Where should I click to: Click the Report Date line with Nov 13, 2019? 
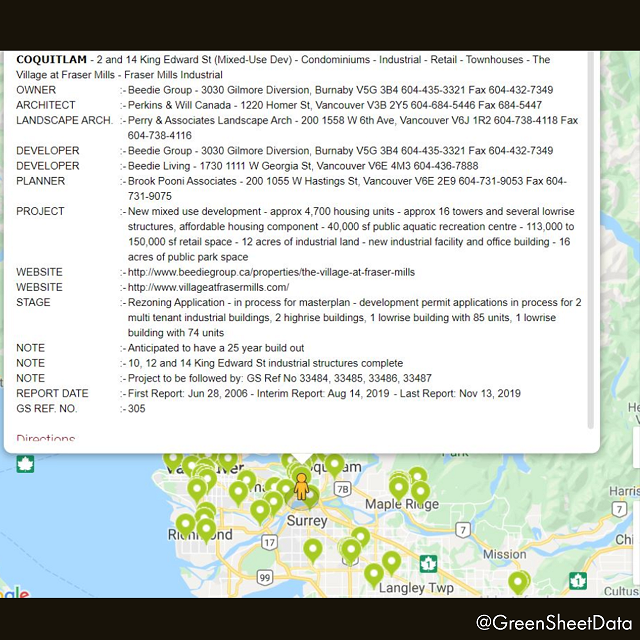pos(324,393)
